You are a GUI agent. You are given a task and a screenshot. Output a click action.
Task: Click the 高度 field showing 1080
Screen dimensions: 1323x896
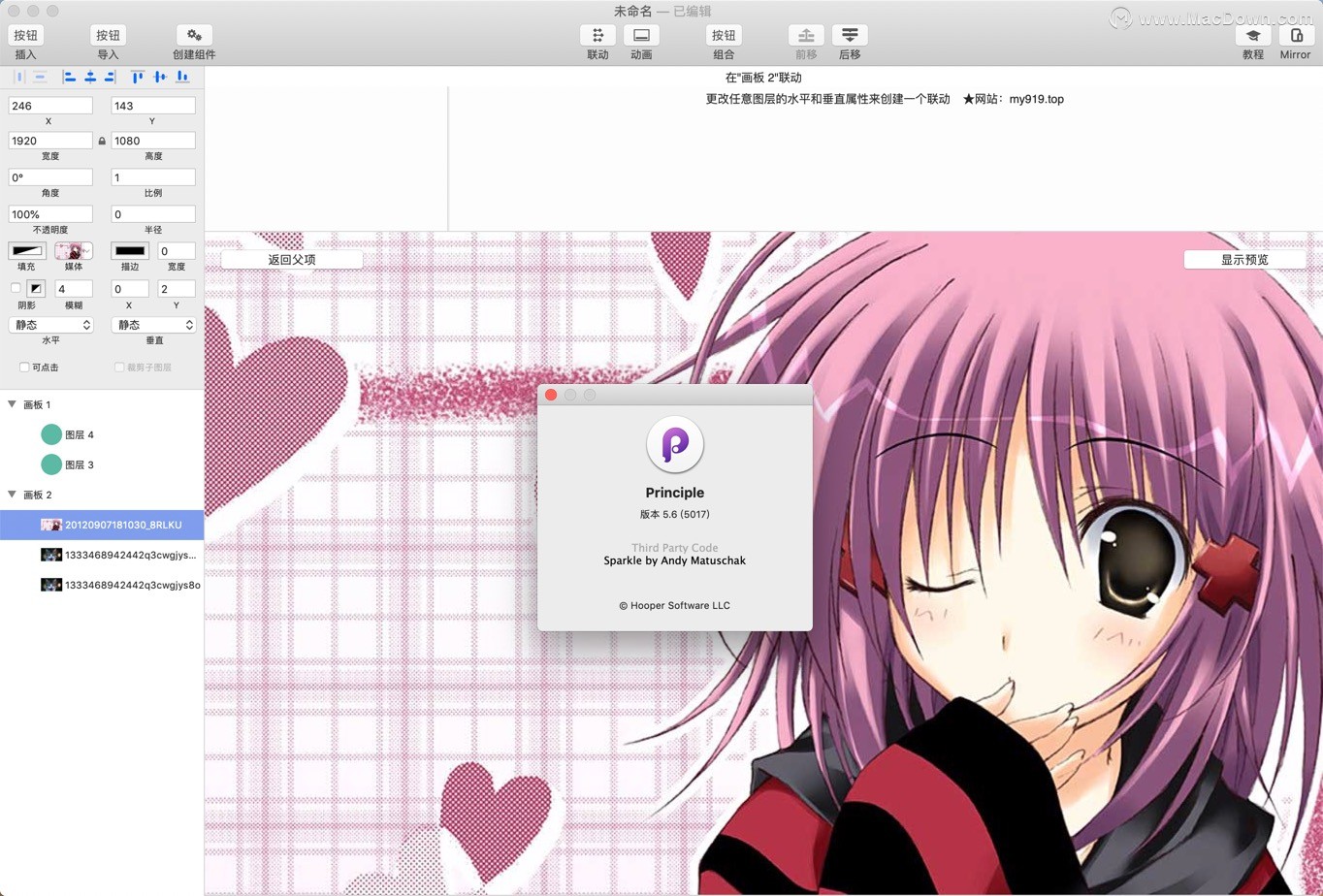click(153, 141)
